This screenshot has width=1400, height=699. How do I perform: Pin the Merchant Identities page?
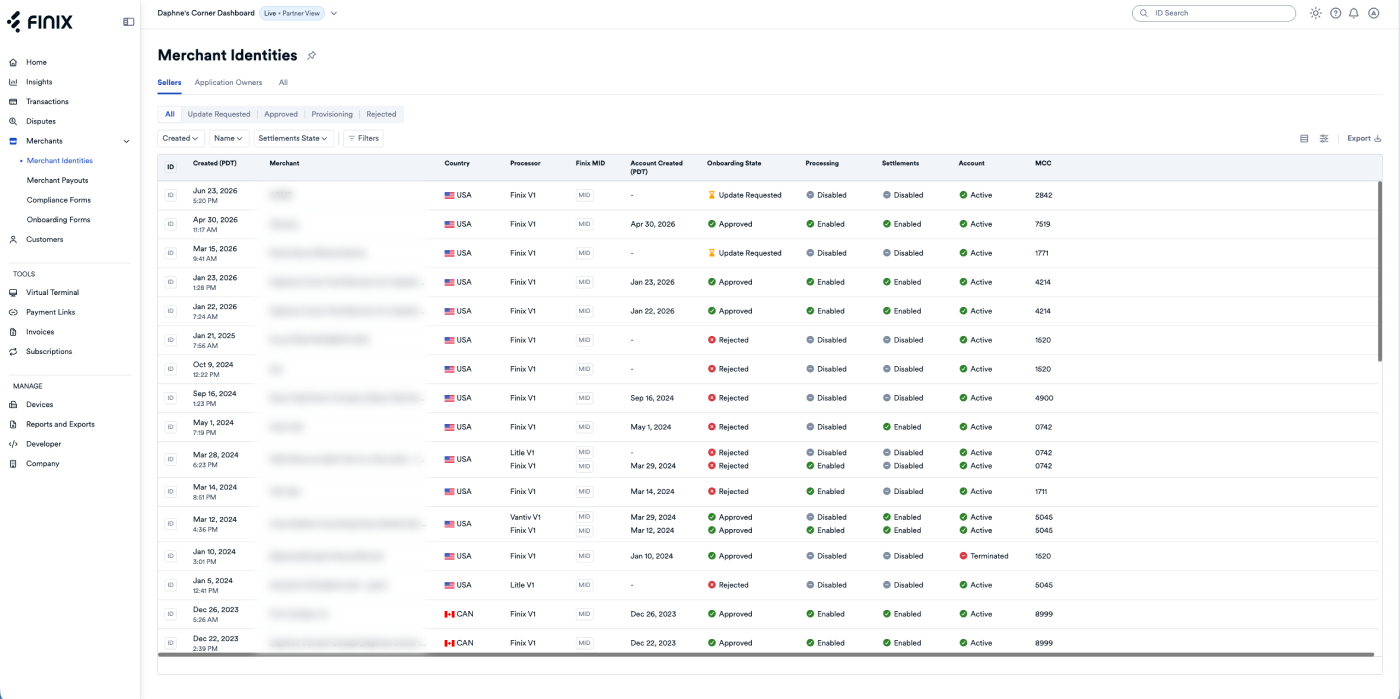click(x=312, y=56)
